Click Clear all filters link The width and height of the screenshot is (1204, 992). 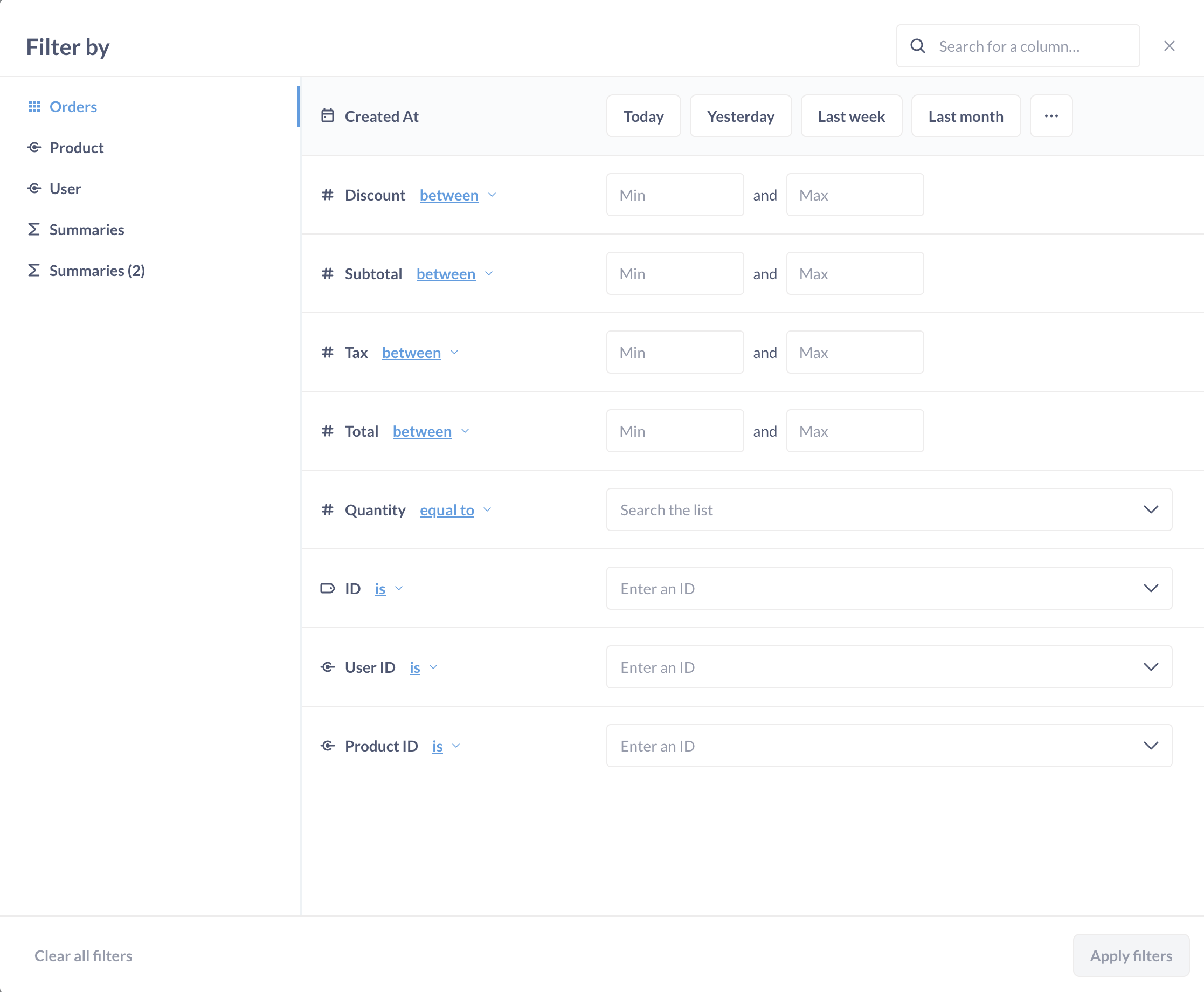83,955
